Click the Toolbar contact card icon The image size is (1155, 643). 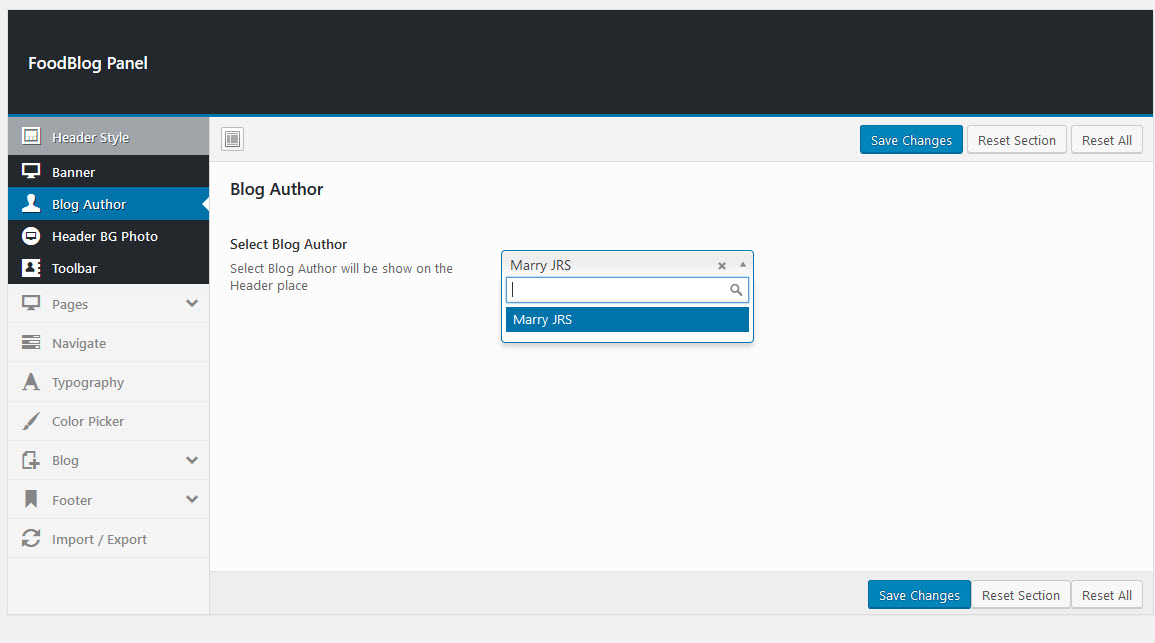31,267
